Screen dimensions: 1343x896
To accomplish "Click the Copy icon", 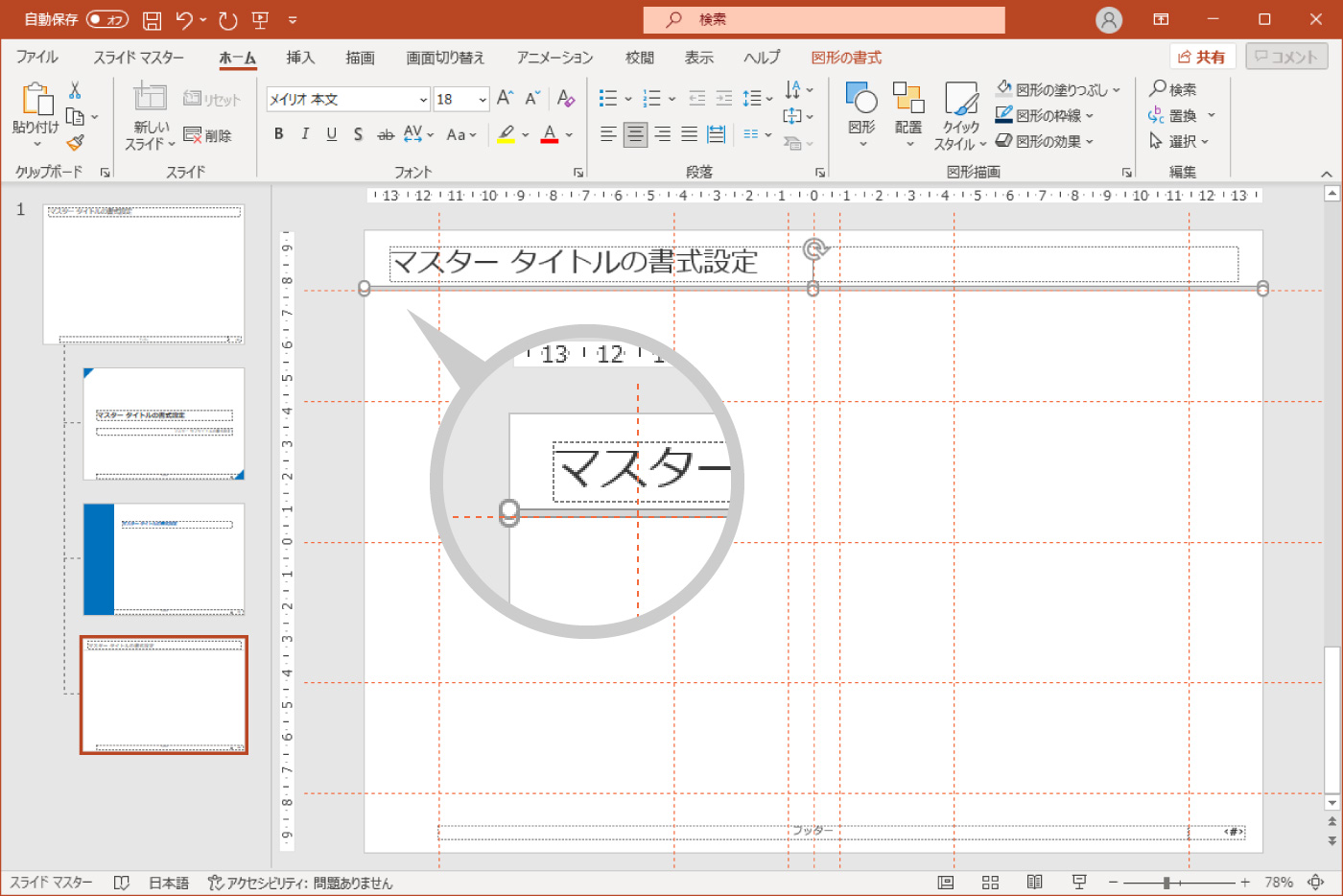I will (x=75, y=117).
